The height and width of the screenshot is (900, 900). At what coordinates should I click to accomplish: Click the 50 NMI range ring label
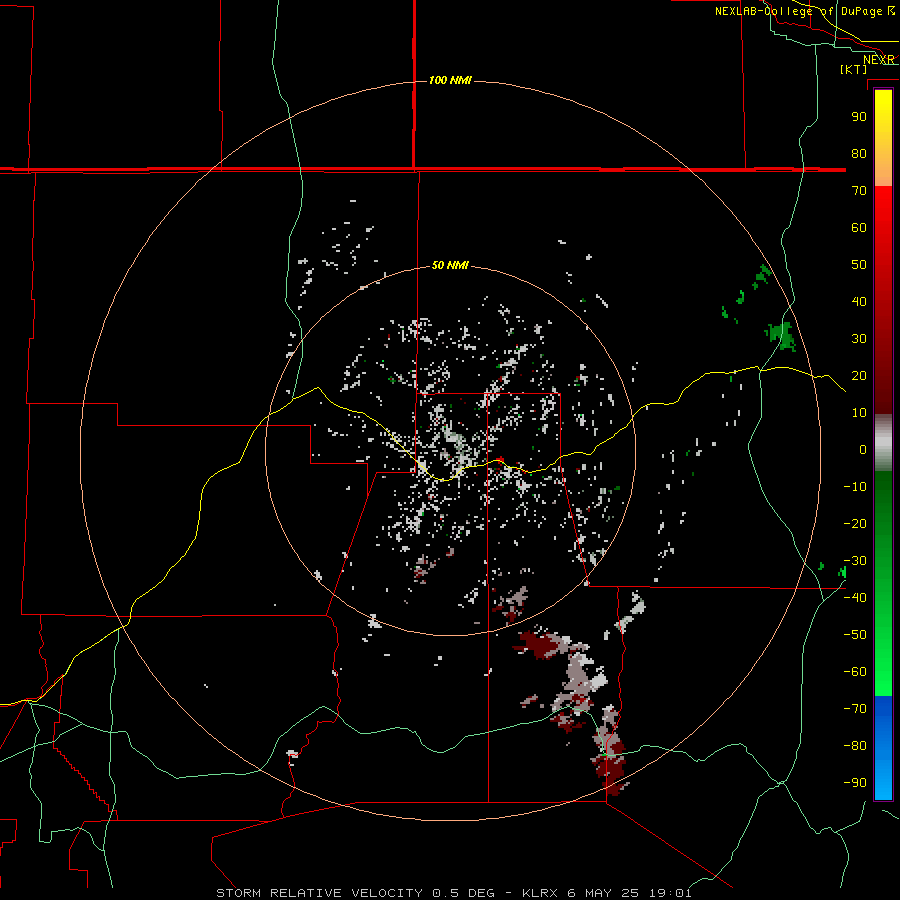450,265
